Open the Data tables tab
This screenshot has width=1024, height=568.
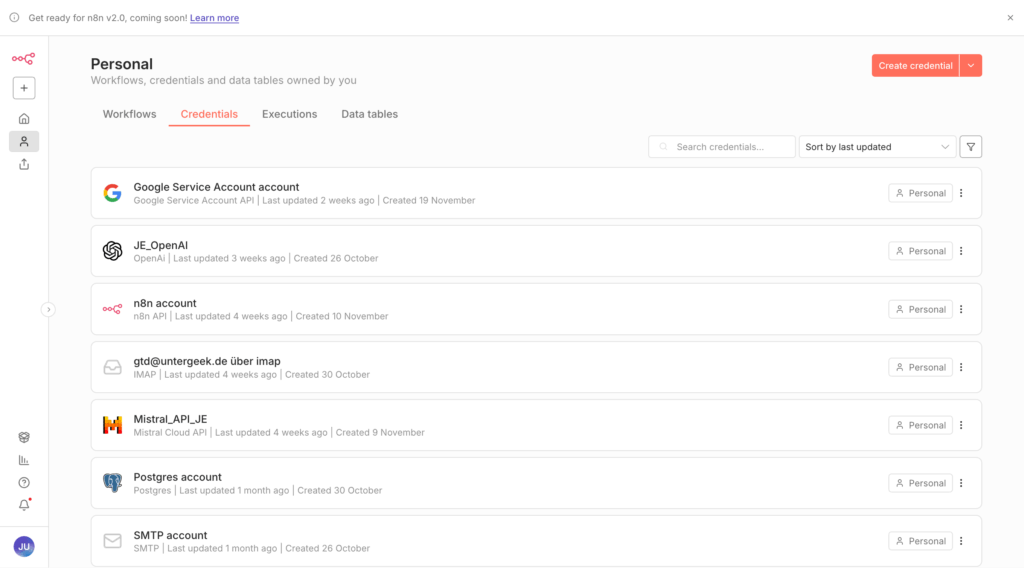tap(370, 114)
